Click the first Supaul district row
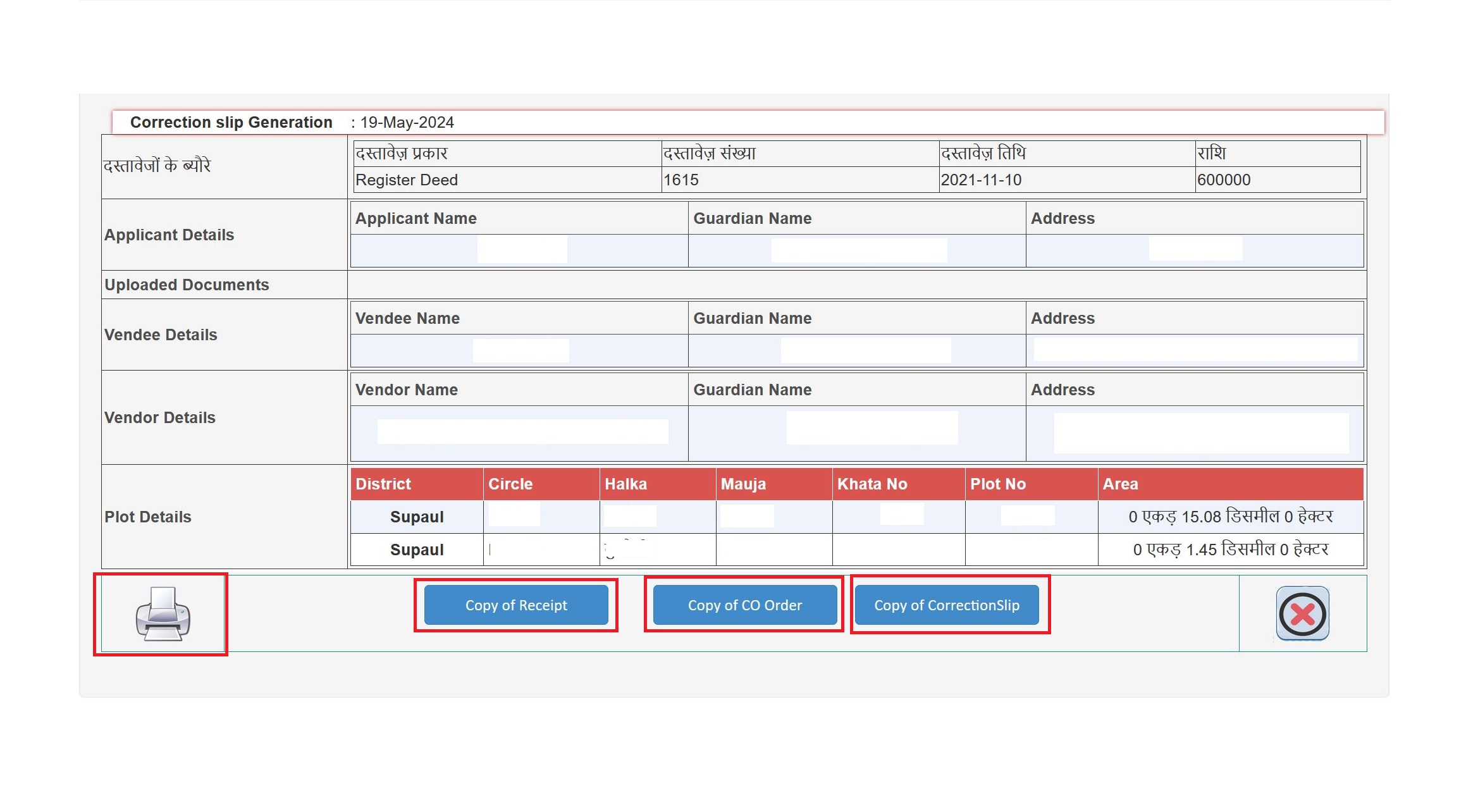Viewport: 1466px width, 812px height. point(417,517)
